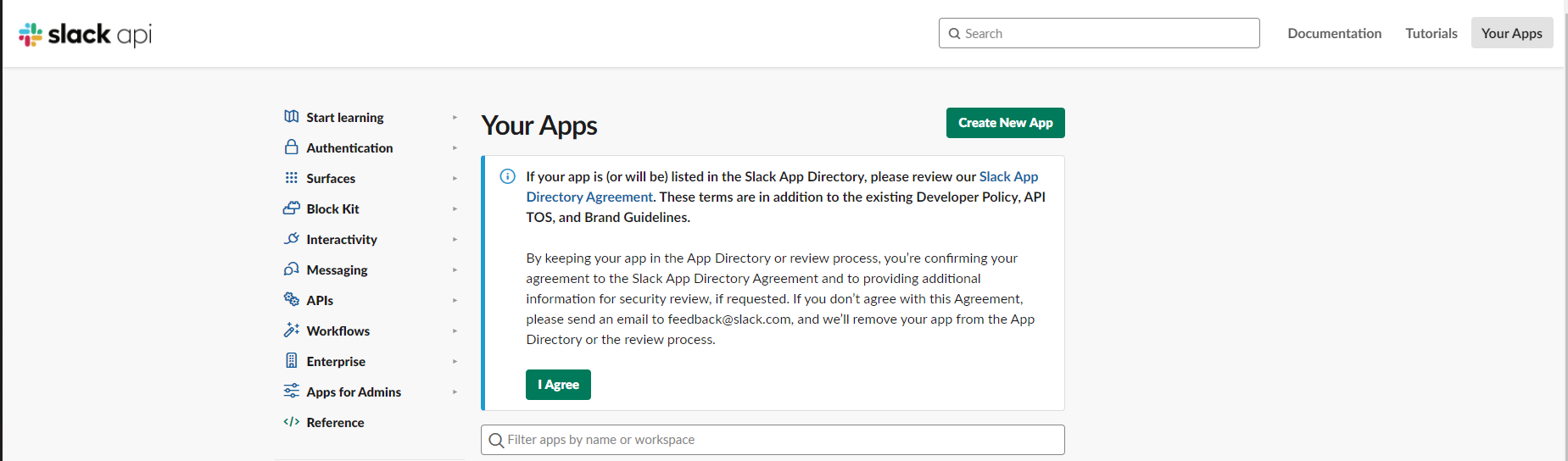Expand the Authentication section arrow
The height and width of the screenshot is (461, 1568).
point(455,148)
